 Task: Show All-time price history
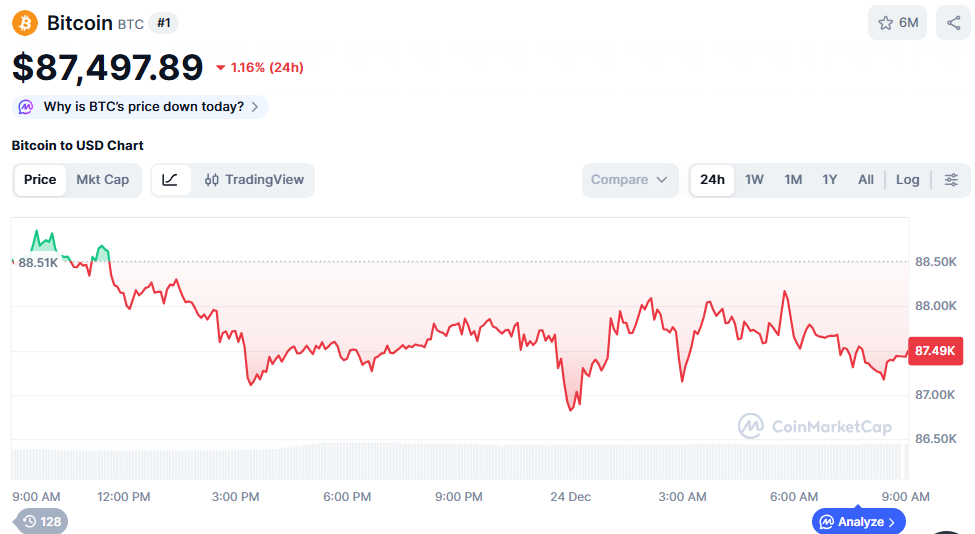click(865, 180)
